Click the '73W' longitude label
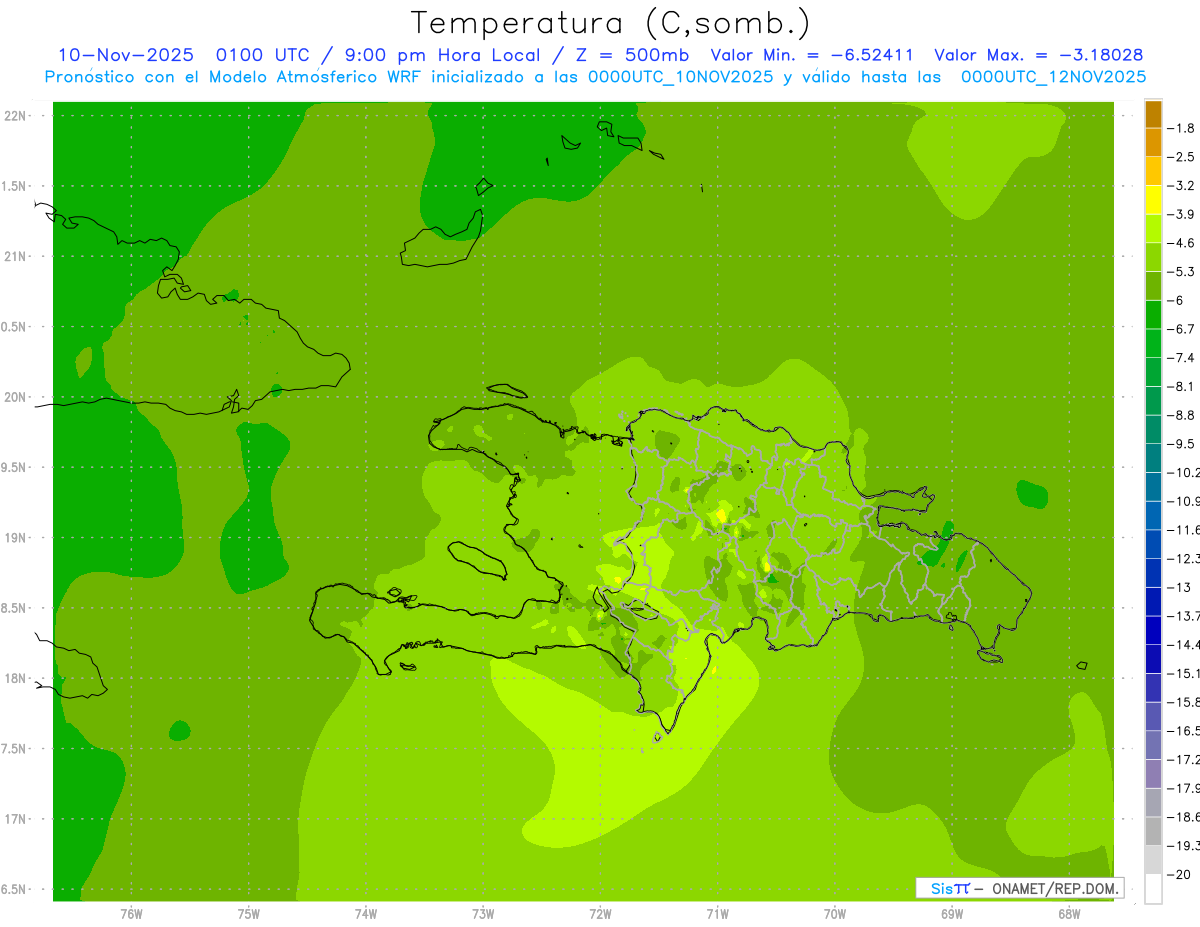The width and height of the screenshot is (1200, 927). 483,913
